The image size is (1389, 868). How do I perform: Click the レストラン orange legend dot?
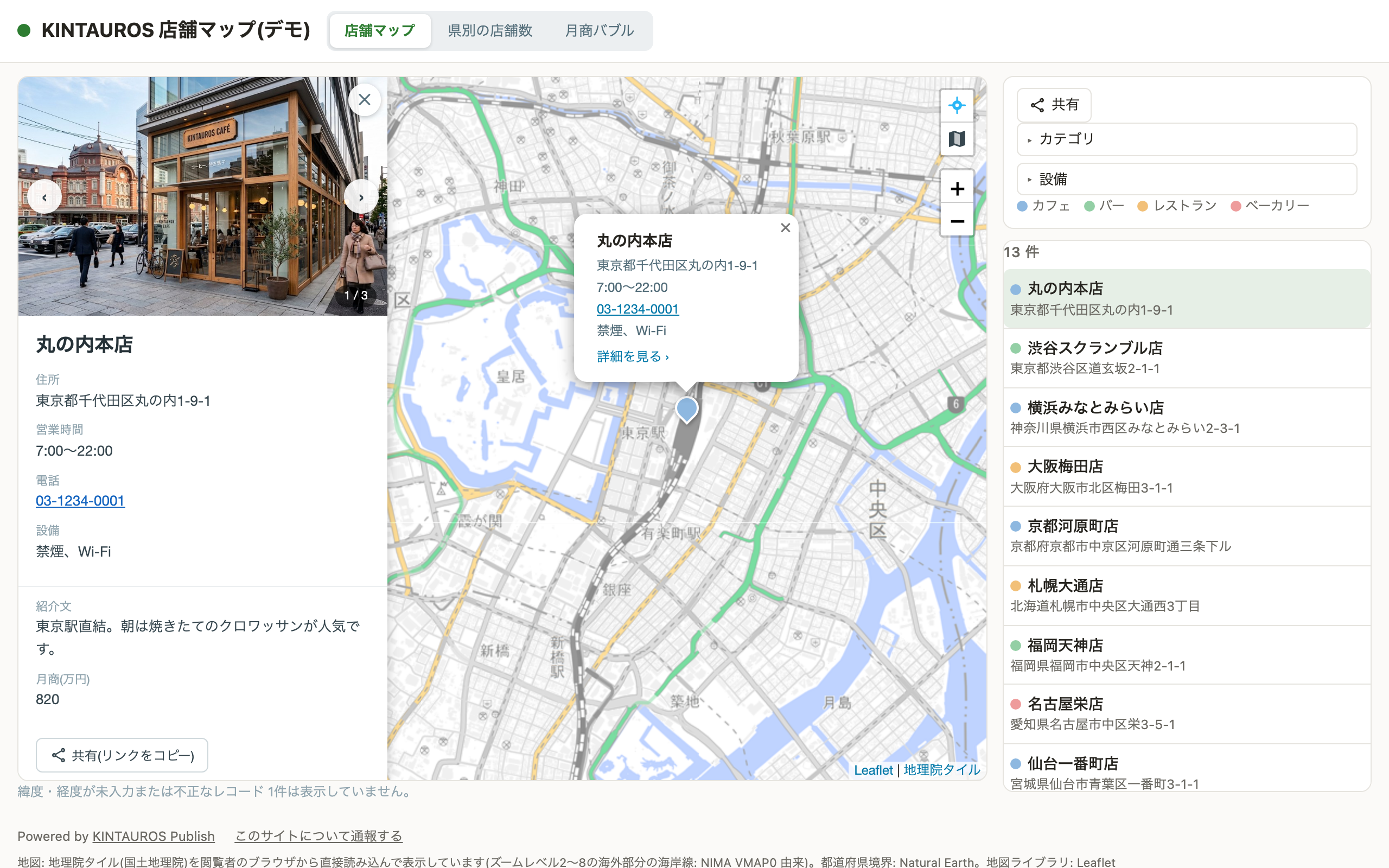[1143, 206]
